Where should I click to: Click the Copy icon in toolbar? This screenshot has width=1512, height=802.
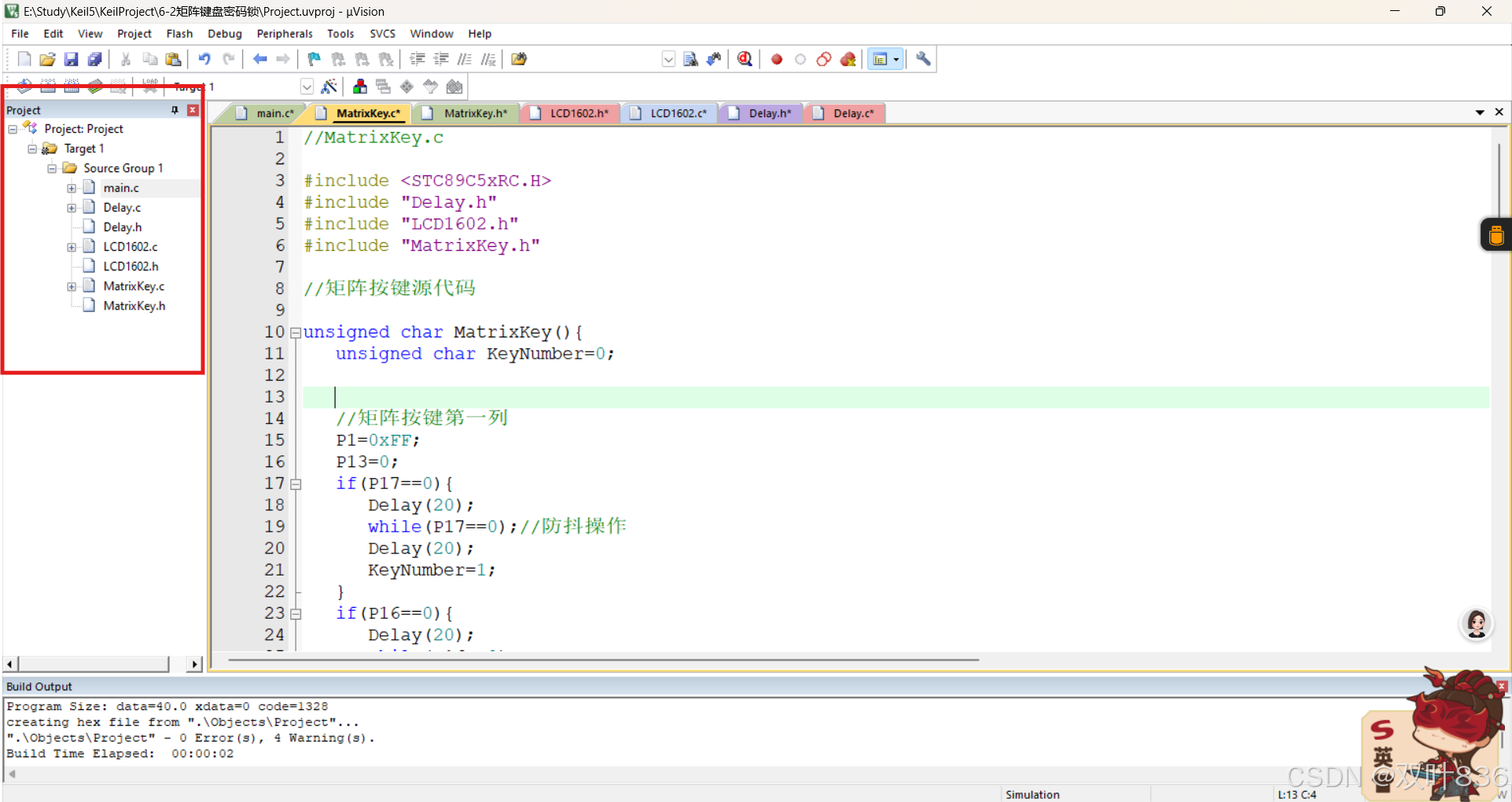pyautogui.click(x=149, y=59)
